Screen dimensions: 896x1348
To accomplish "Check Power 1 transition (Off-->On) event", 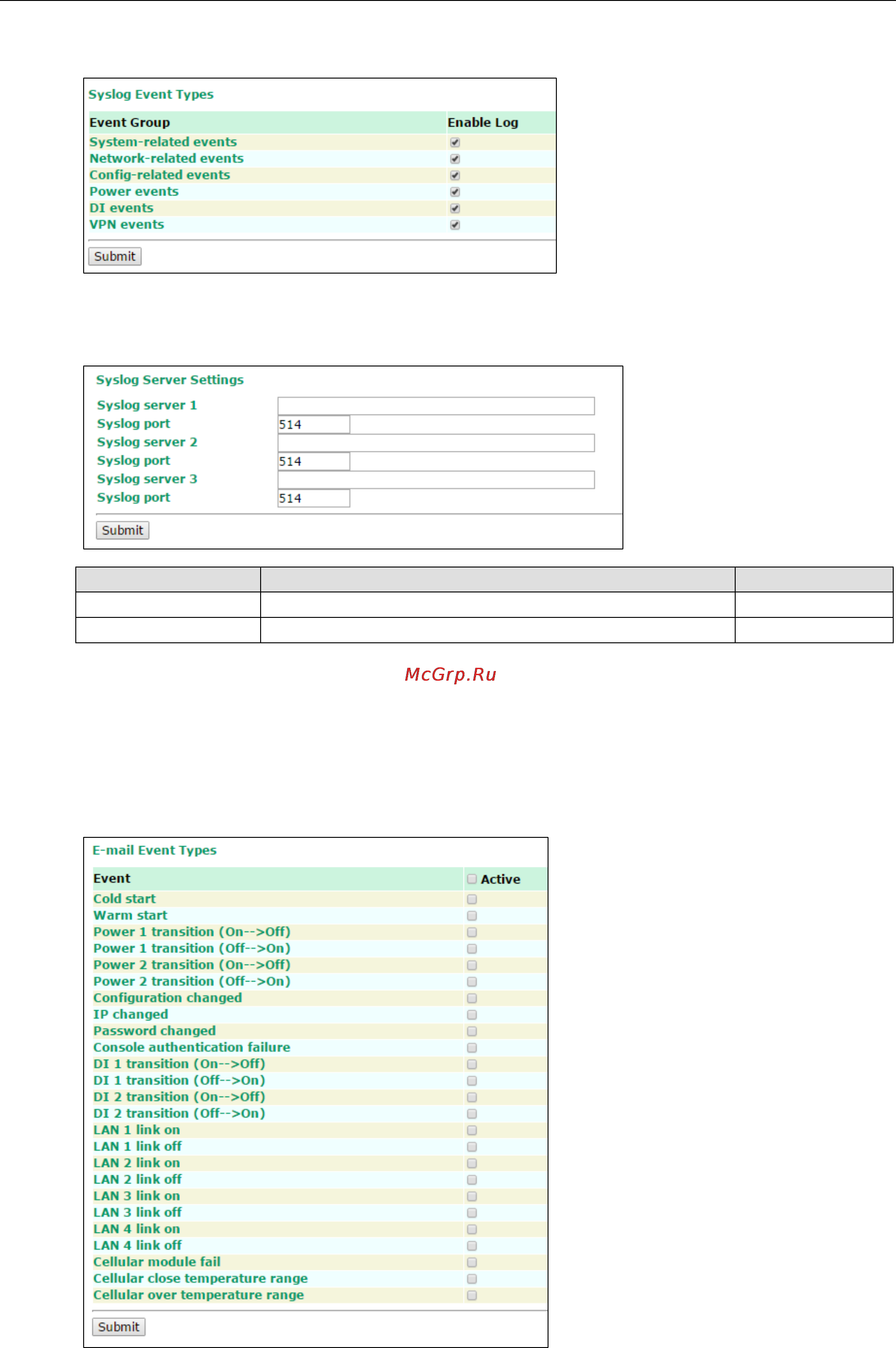I will [472, 949].
